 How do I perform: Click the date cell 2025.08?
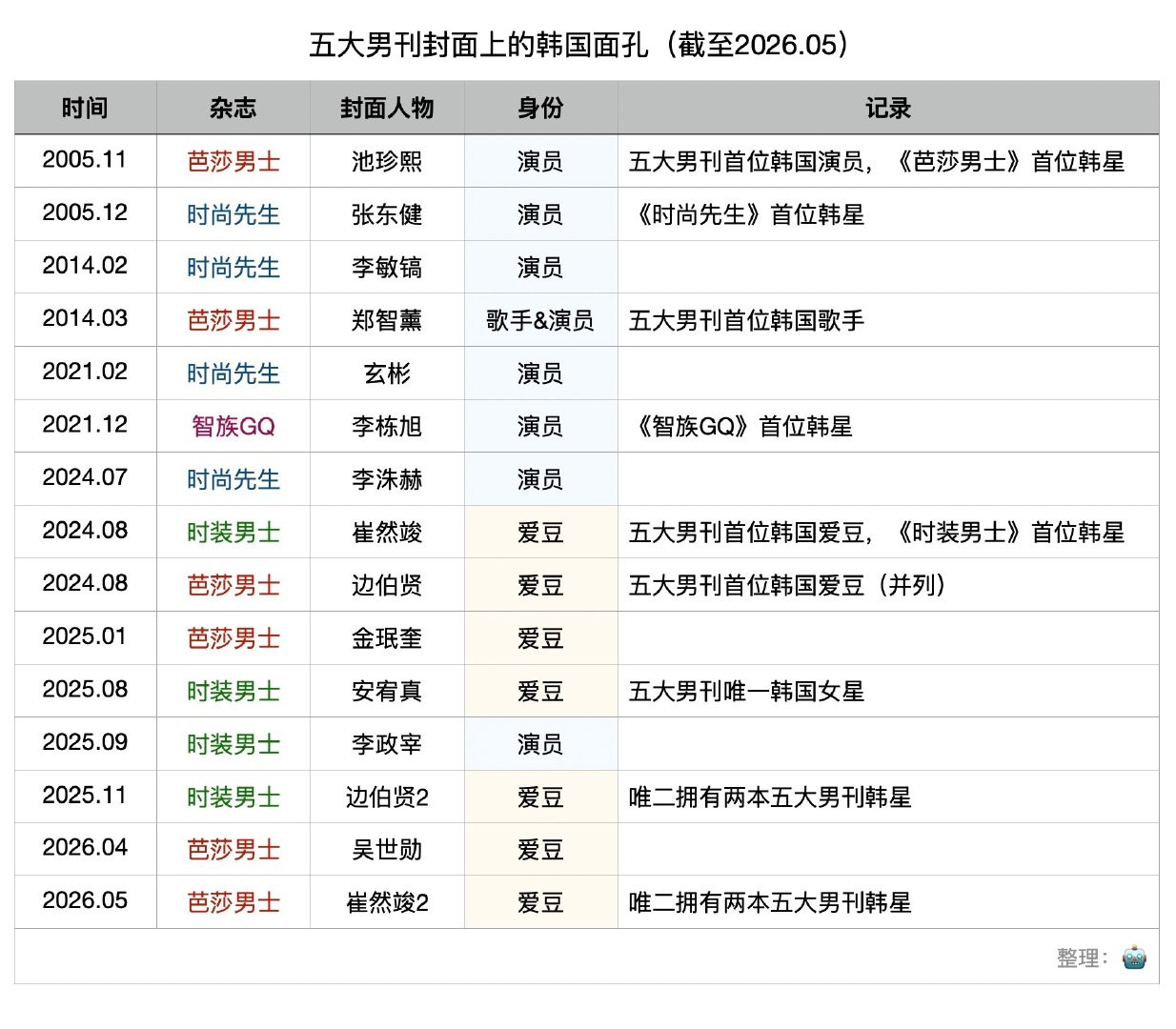click(x=85, y=690)
